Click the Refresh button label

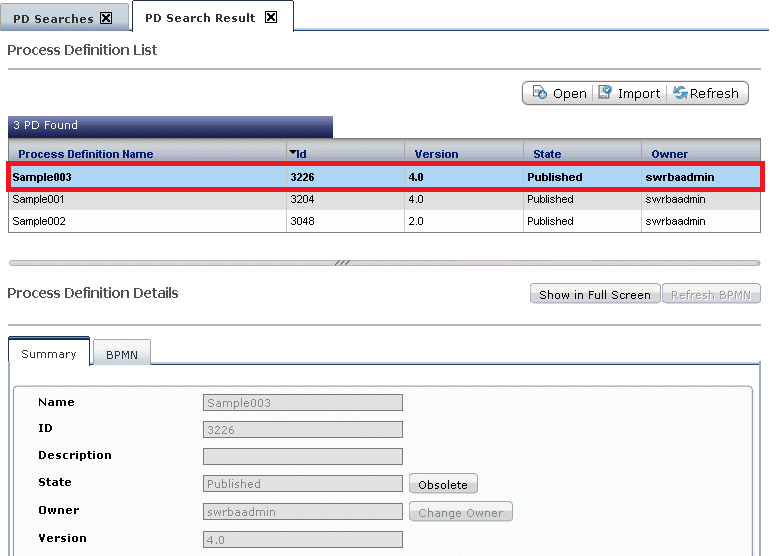(714, 93)
